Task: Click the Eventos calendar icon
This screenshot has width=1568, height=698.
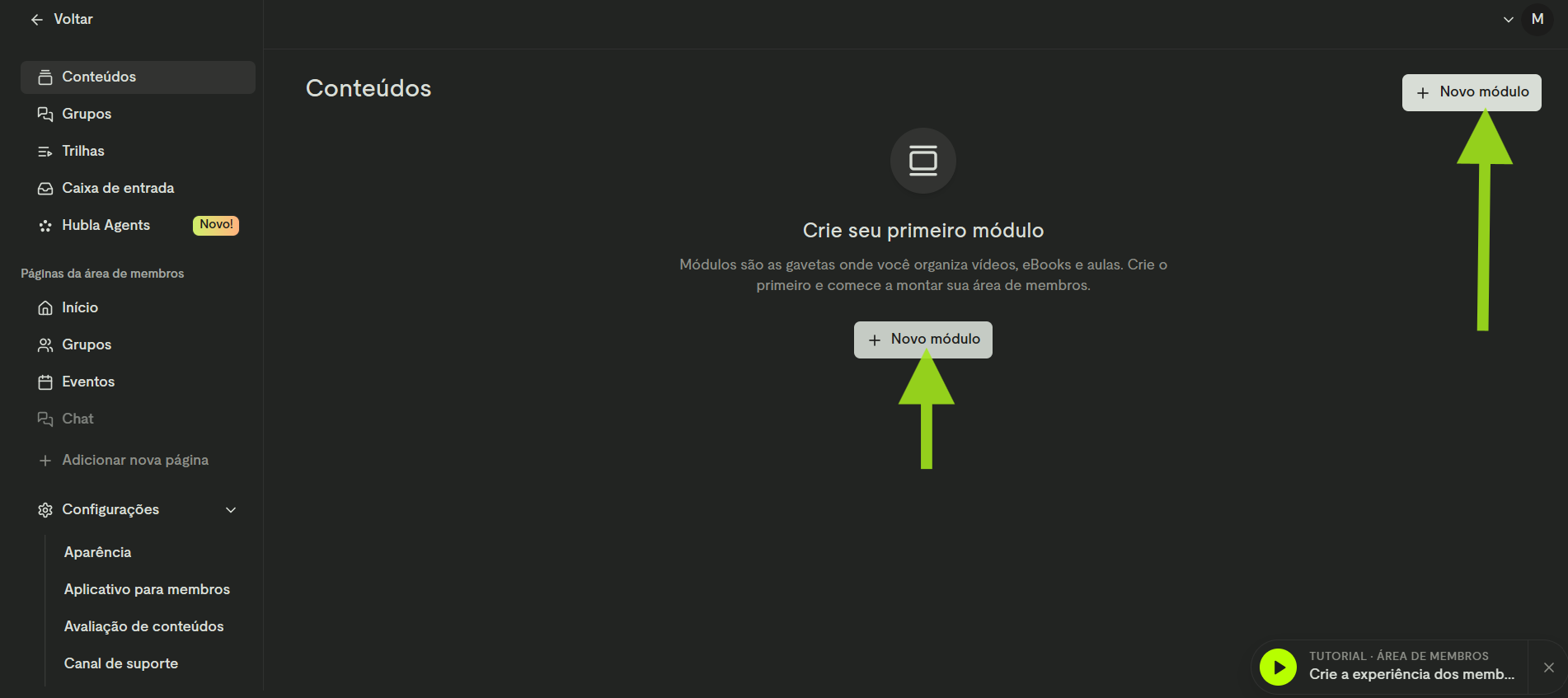Action: pyautogui.click(x=45, y=382)
